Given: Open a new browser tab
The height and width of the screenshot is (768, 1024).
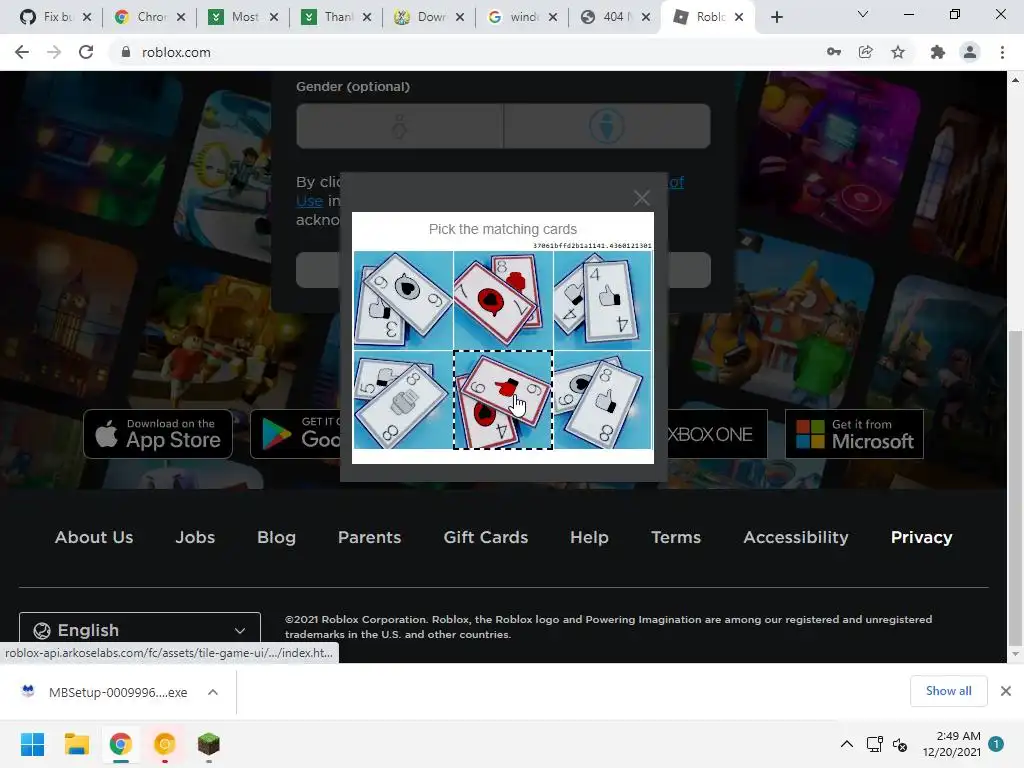Looking at the screenshot, I should 776,17.
